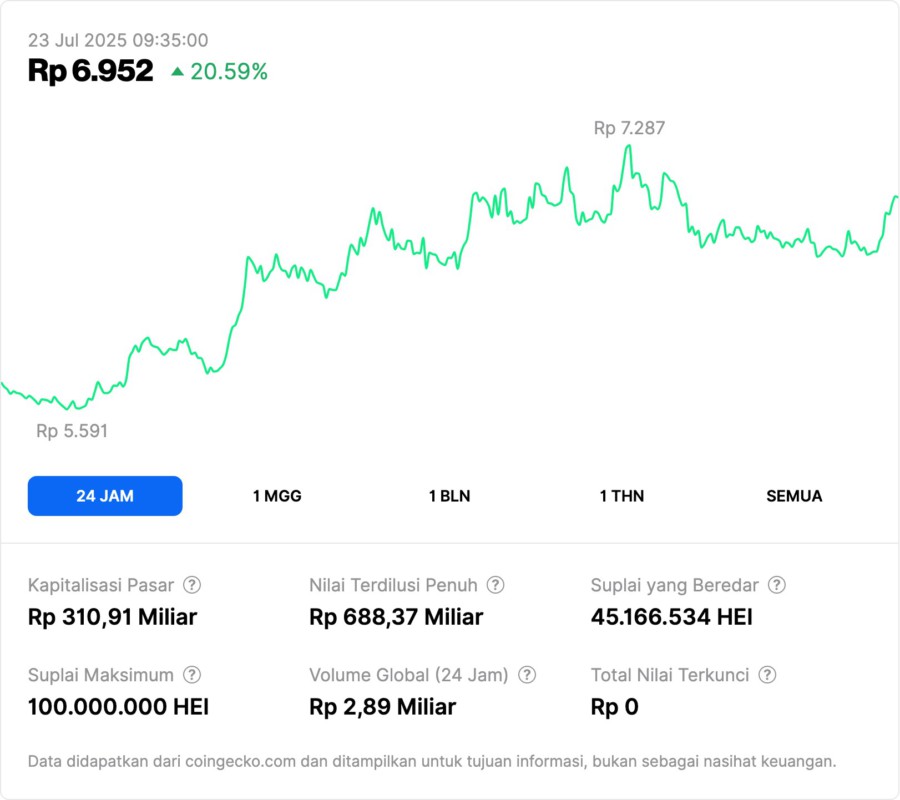The width and height of the screenshot is (900, 800).
Task: Click the current price Rp 6.952
Action: tap(91, 71)
